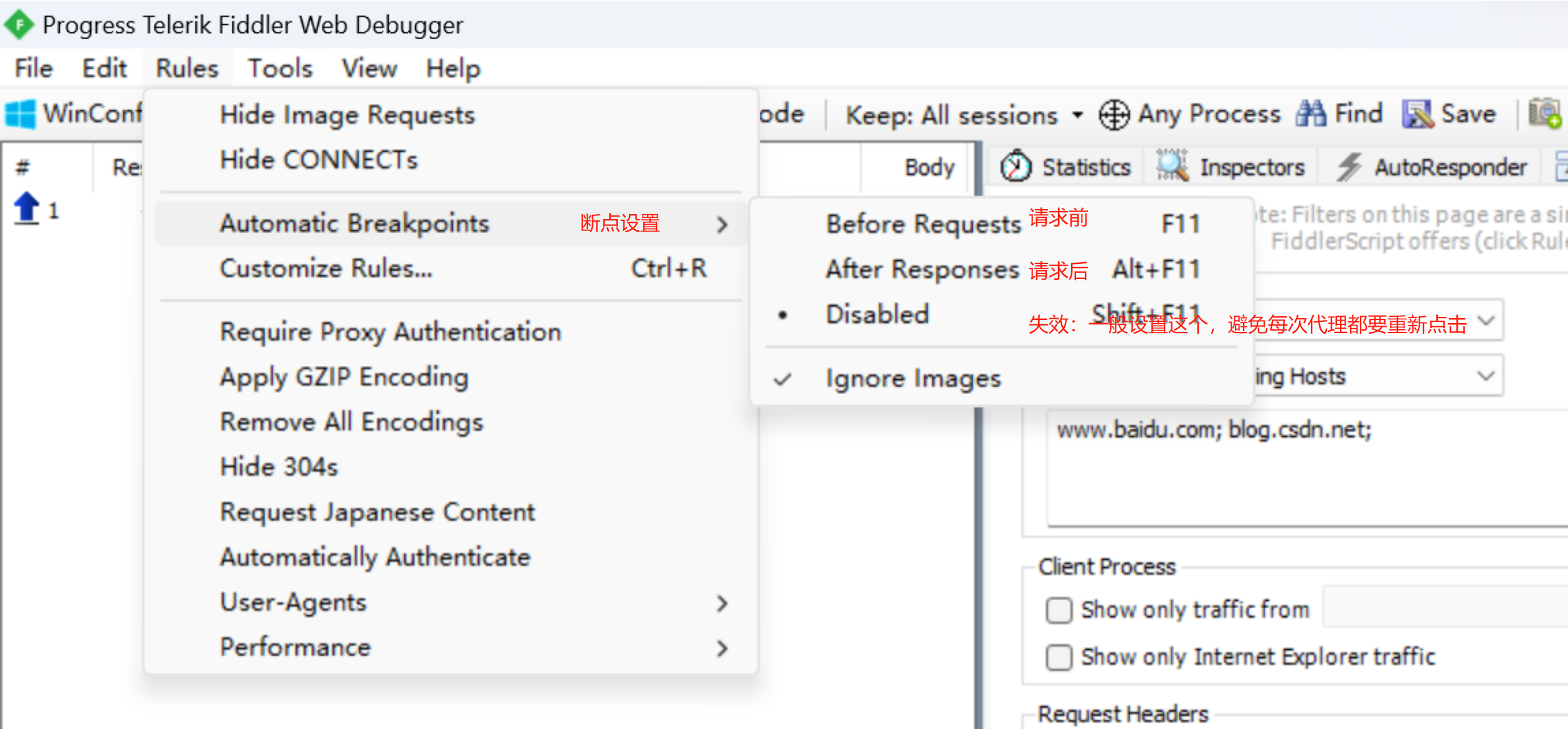Click the Any Process crosshair icon

coord(1113,115)
